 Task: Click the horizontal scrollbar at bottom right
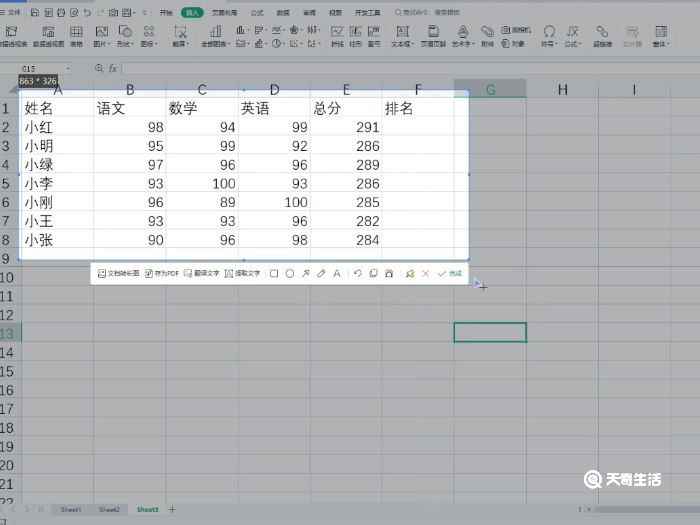[646, 509]
